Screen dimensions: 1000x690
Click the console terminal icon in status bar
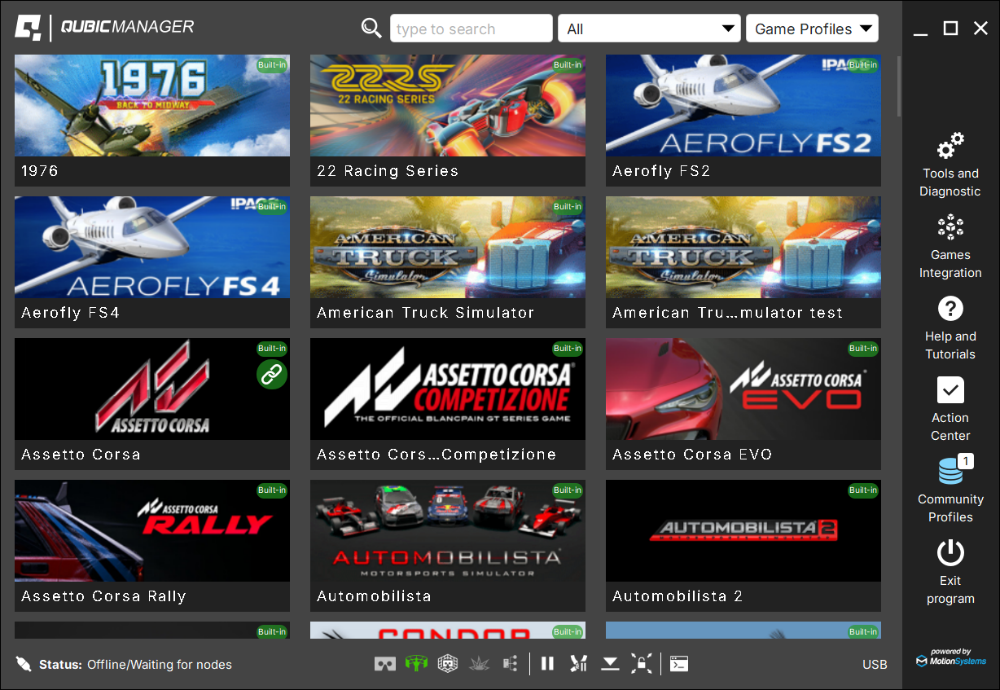tap(679, 663)
